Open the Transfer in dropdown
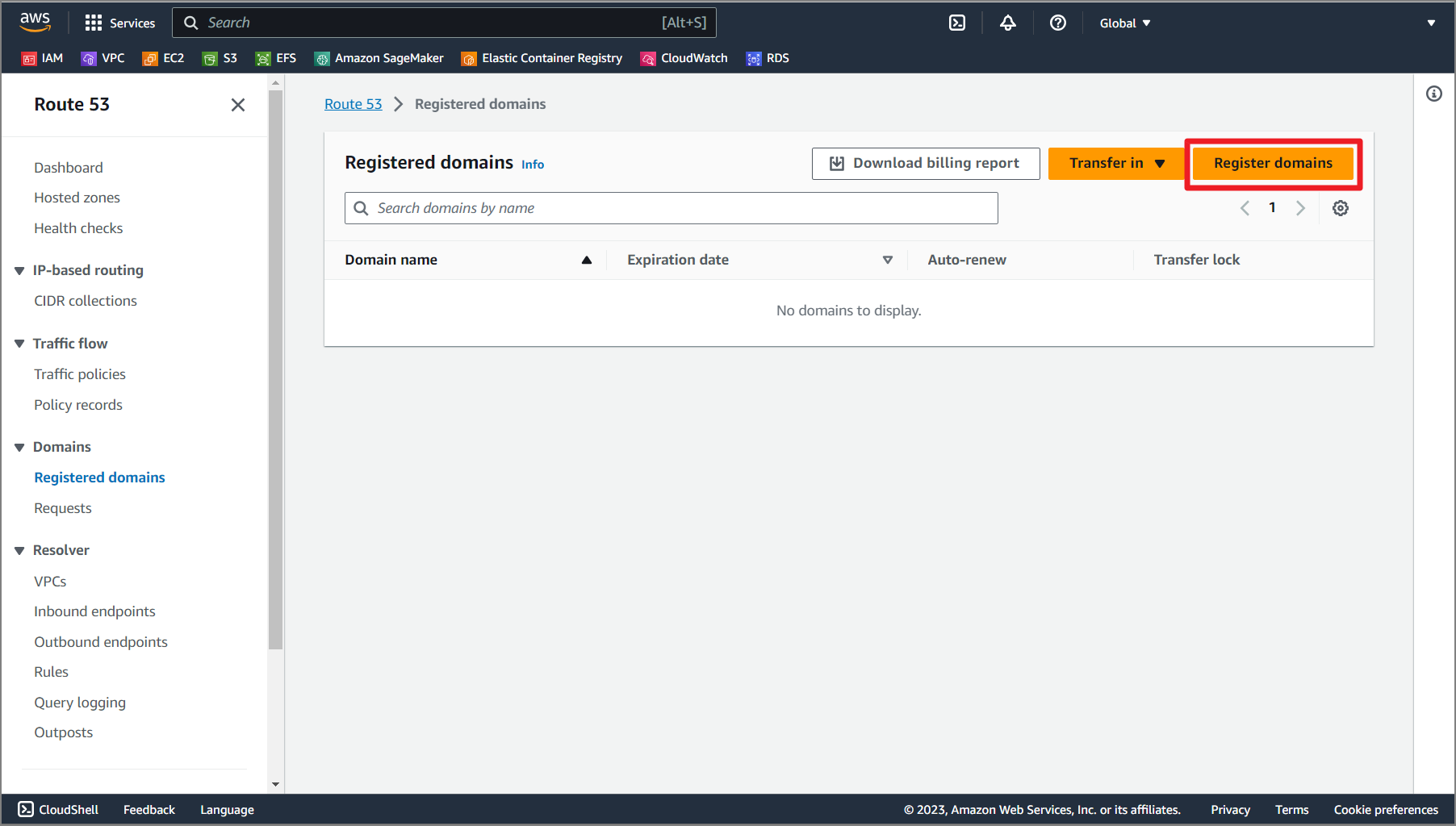Image resolution: width=1456 pixels, height=826 pixels. click(1116, 163)
